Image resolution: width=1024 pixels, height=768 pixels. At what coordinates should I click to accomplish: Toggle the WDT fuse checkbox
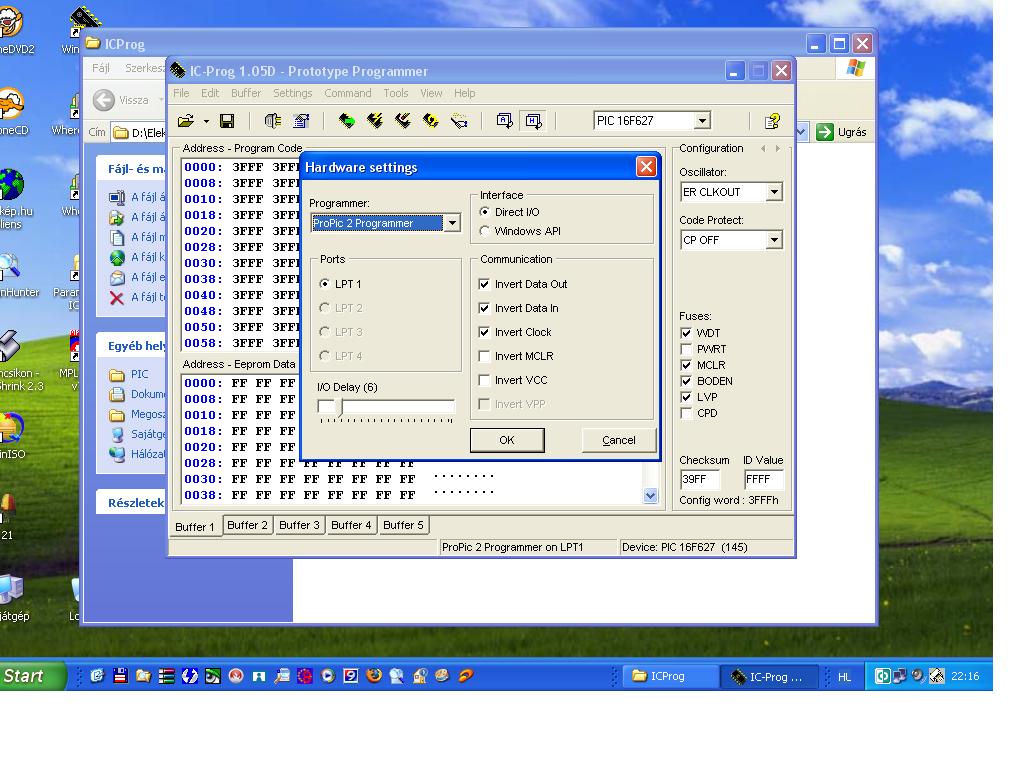point(686,333)
